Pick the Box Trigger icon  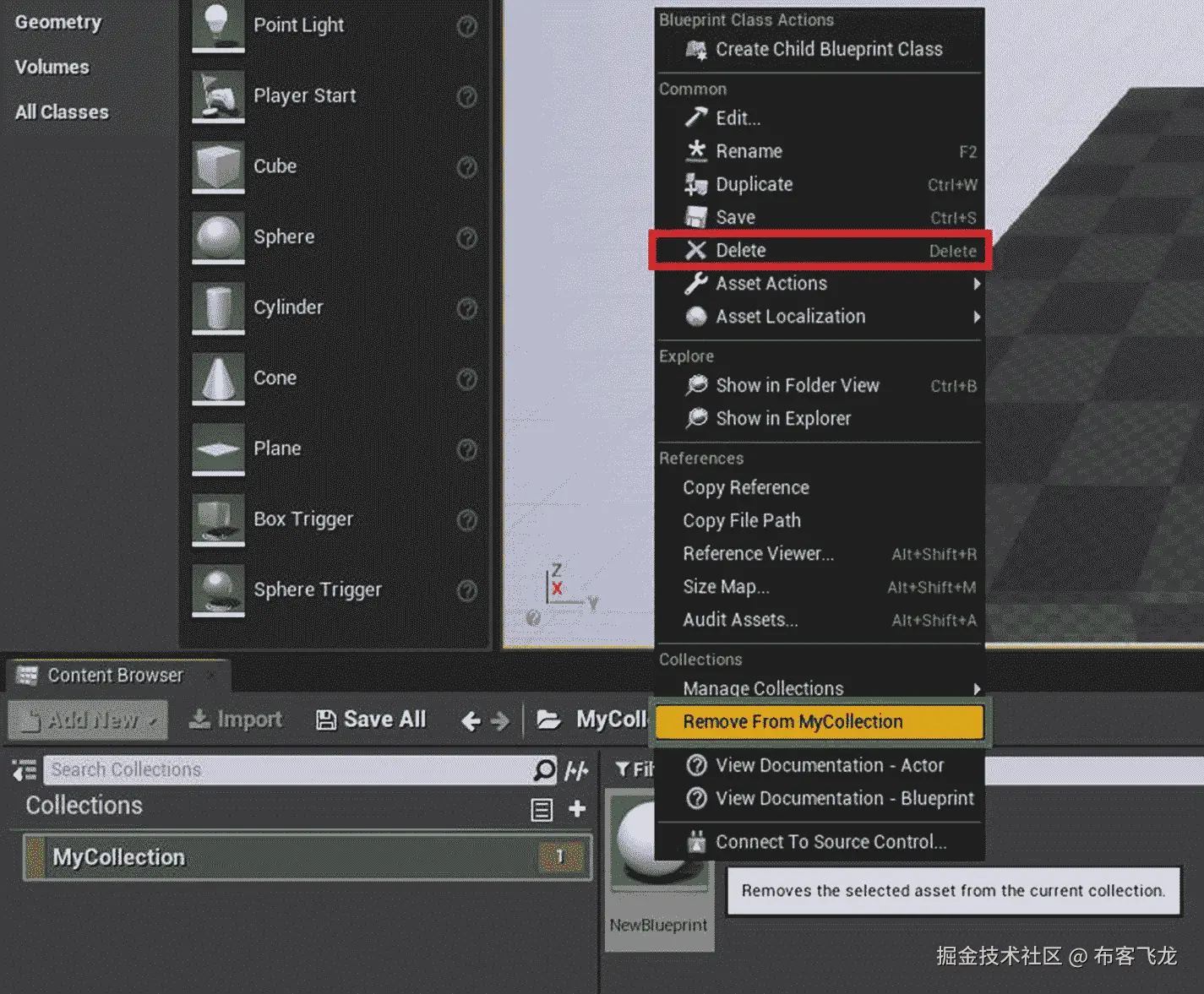[x=218, y=519]
